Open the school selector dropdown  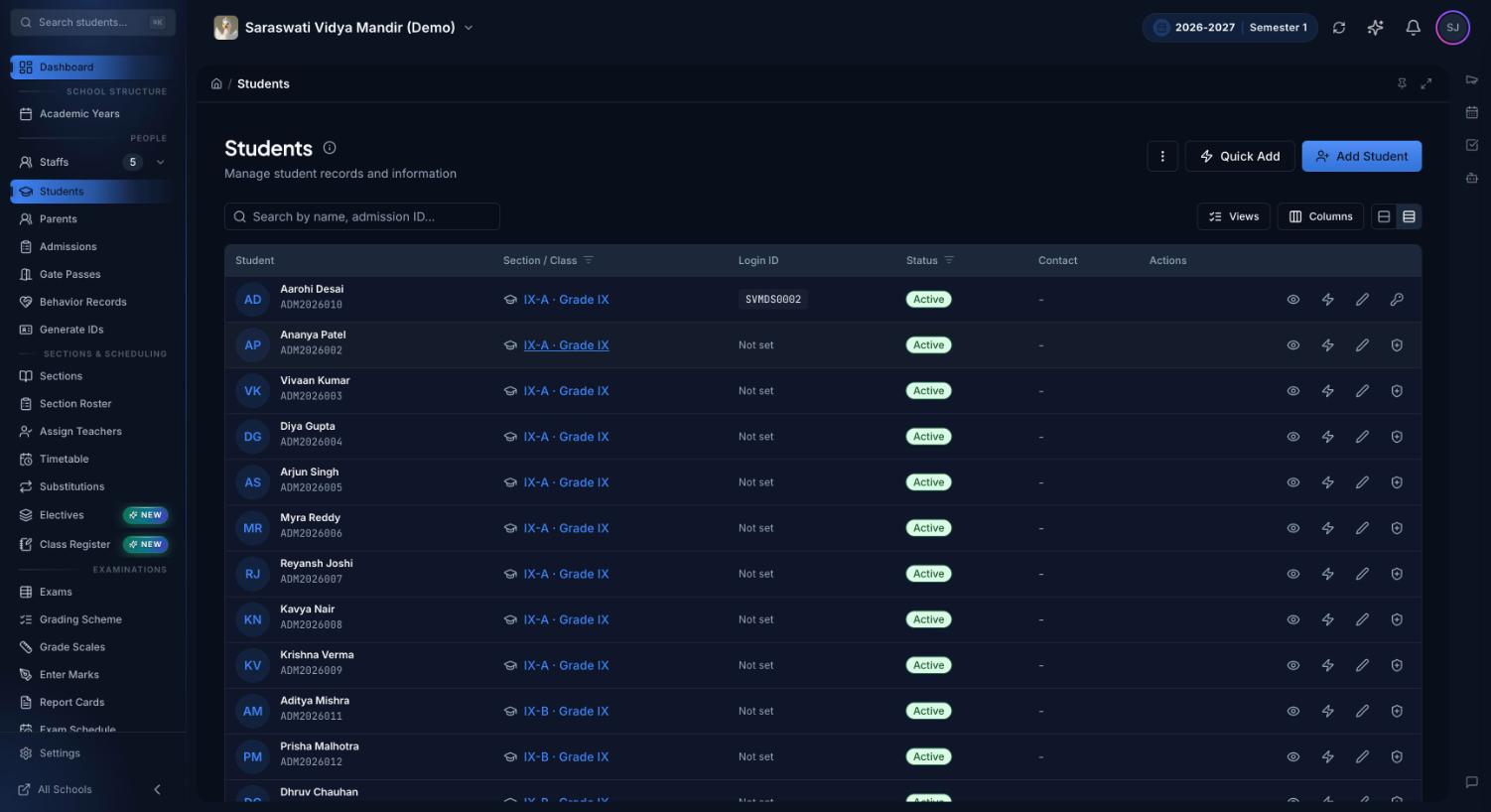(343, 28)
